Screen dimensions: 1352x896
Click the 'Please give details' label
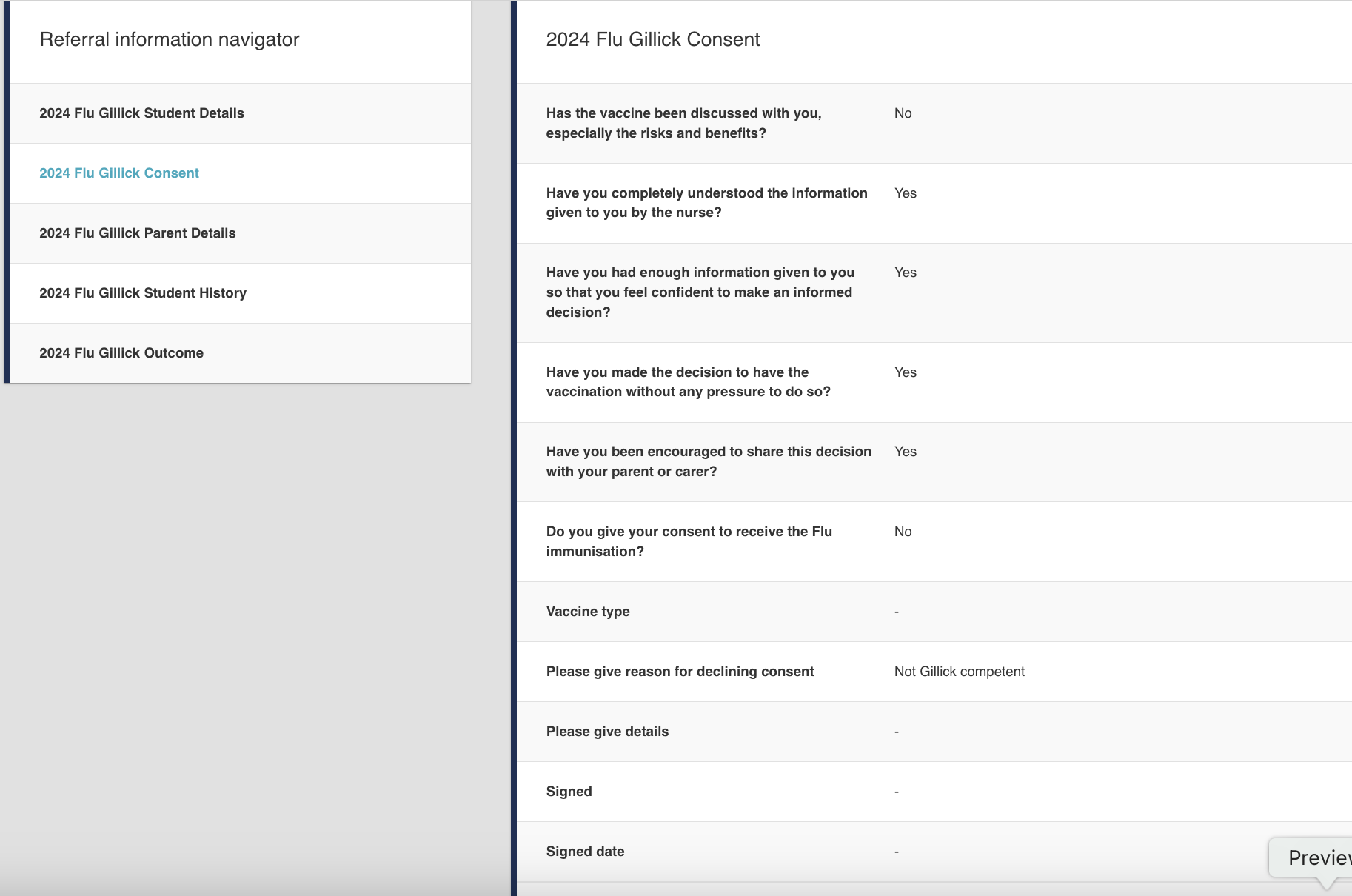coord(607,732)
